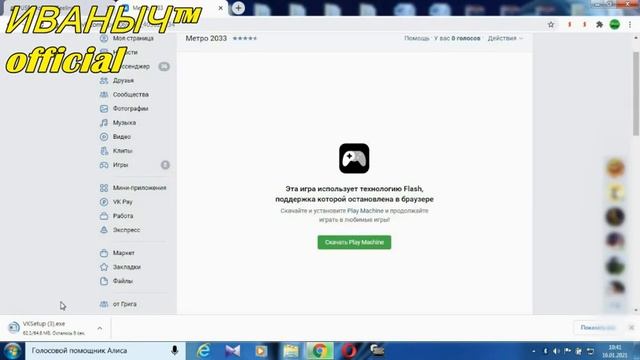640x360 pixels.
Task: Follow the Play Machine link in the message
Action: (365, 211)
